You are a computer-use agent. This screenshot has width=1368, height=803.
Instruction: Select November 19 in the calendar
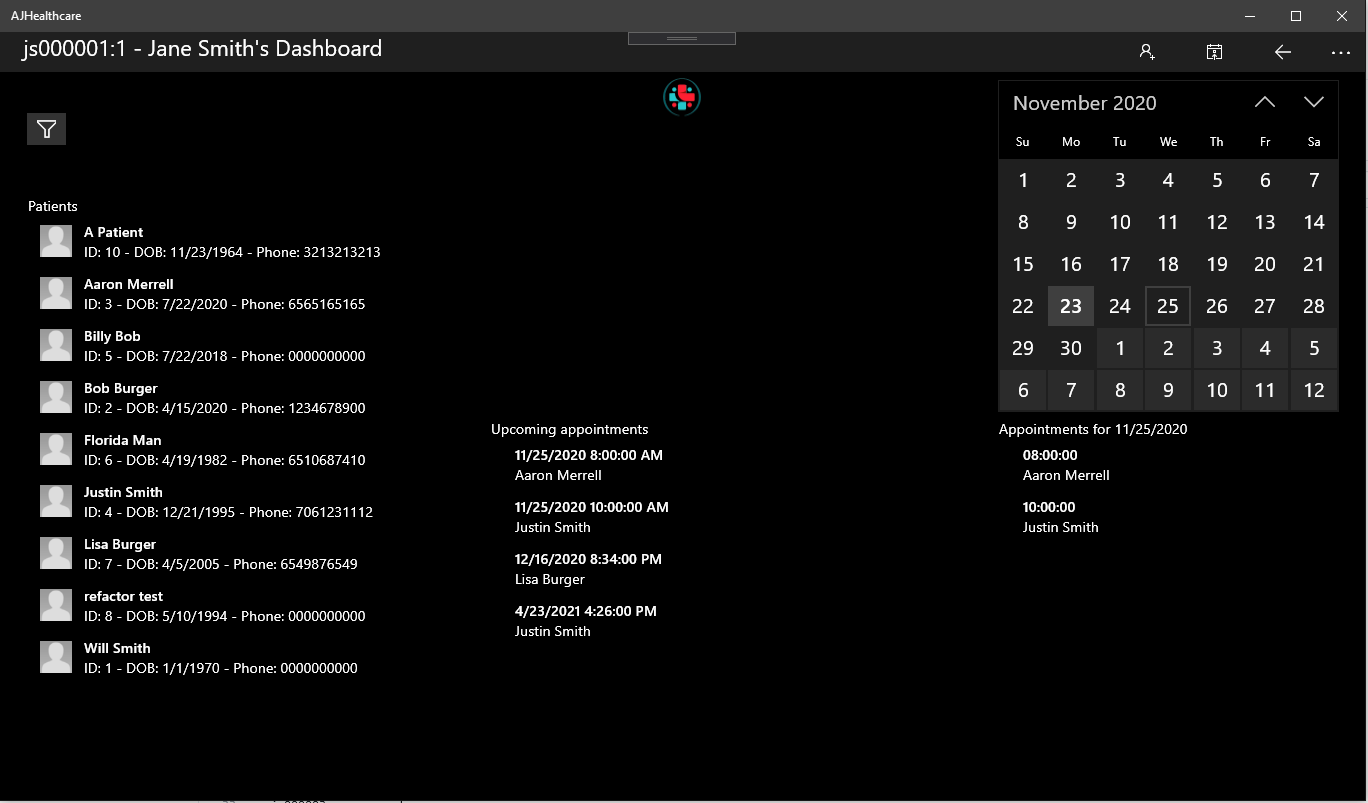coord(1217,264)
